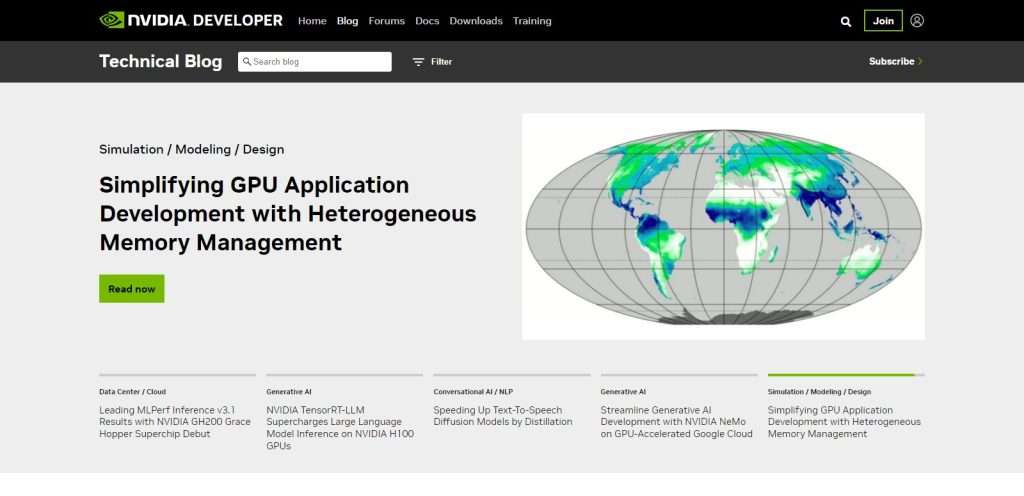Open the Simplifying GPU Application Development headline

(x=288, y=214)
